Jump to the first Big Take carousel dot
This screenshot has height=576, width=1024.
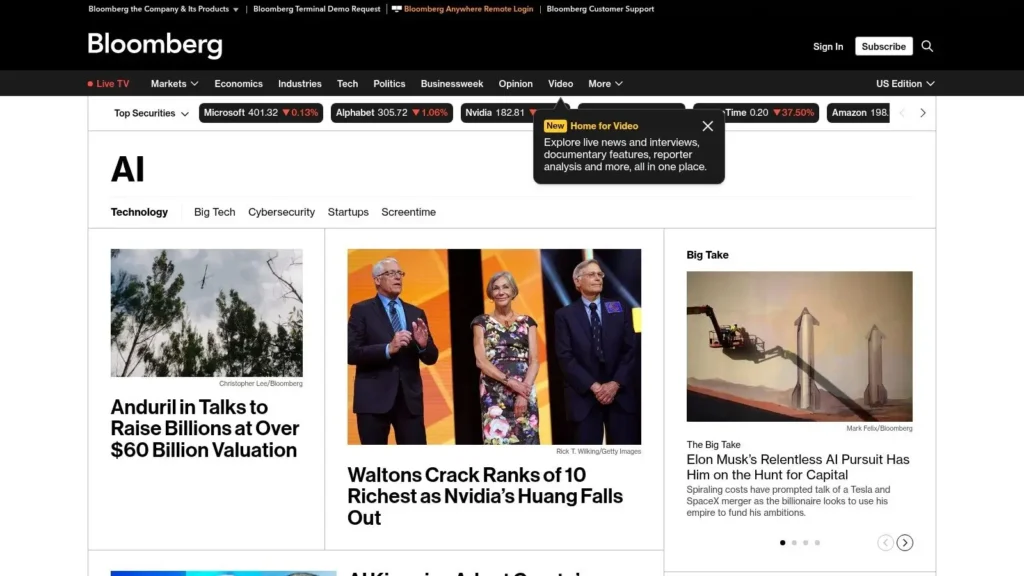782,542
